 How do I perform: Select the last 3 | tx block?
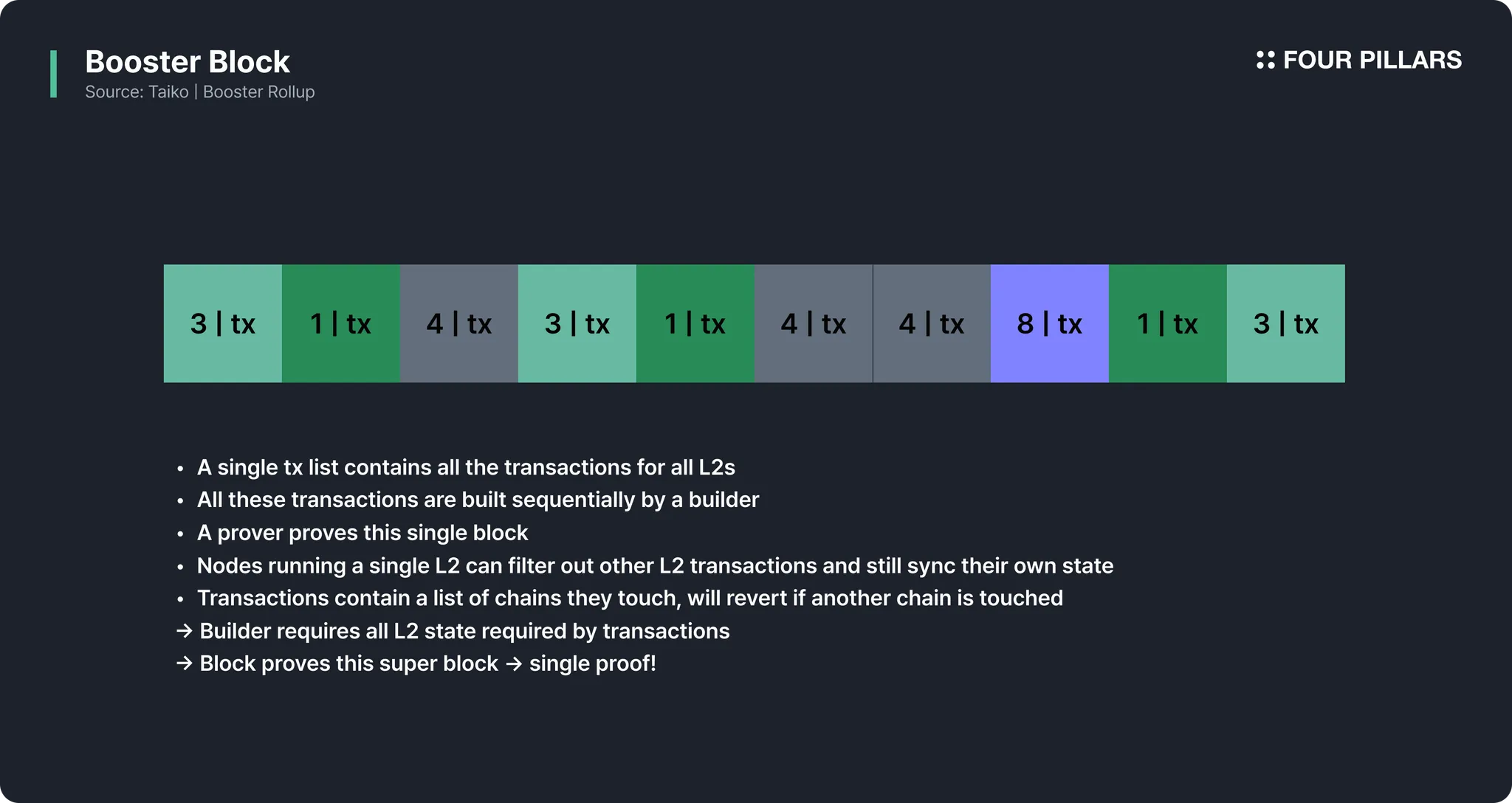point(1286,323)
